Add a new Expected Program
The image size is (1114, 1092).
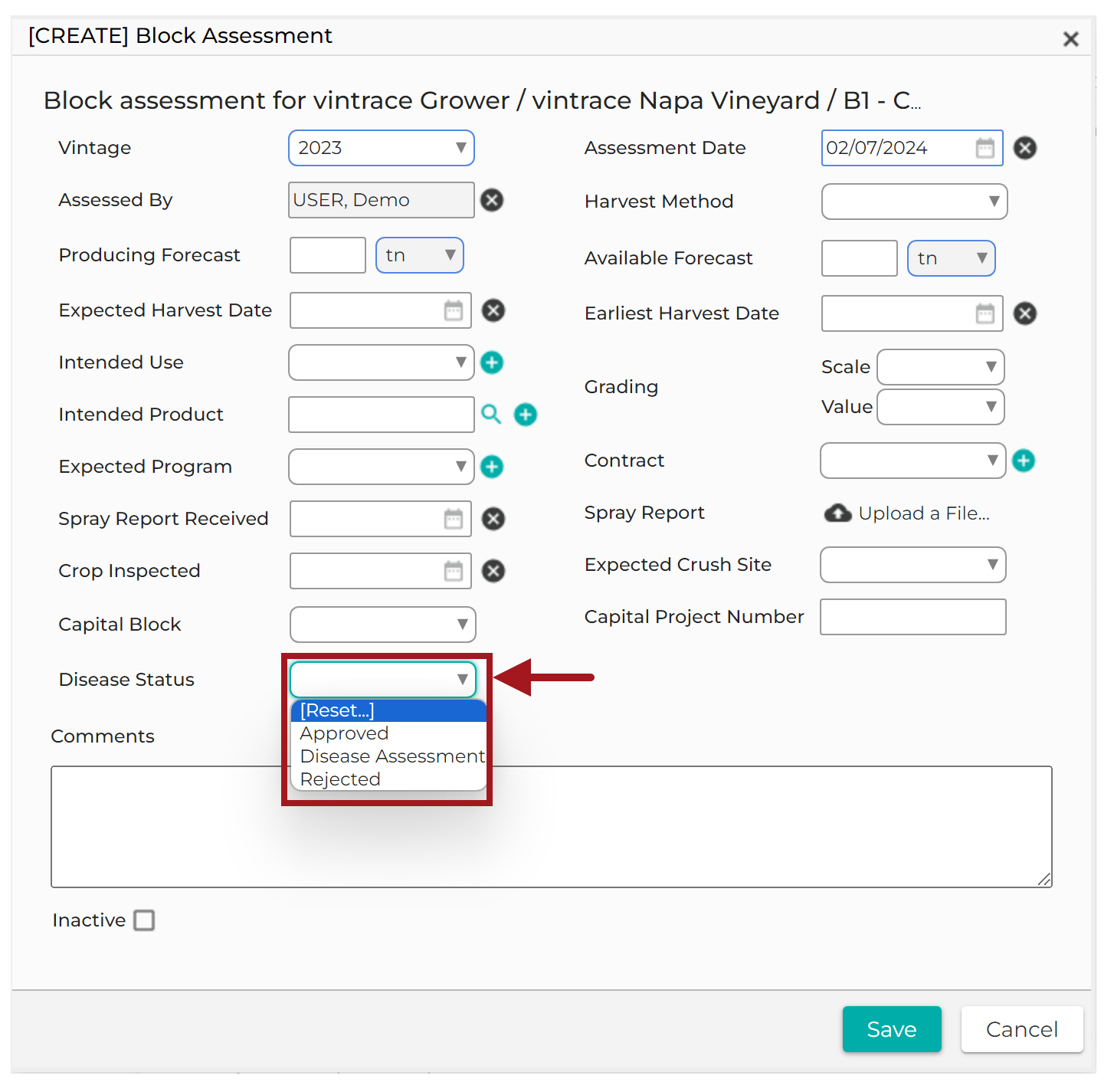[x=492, y=467]
